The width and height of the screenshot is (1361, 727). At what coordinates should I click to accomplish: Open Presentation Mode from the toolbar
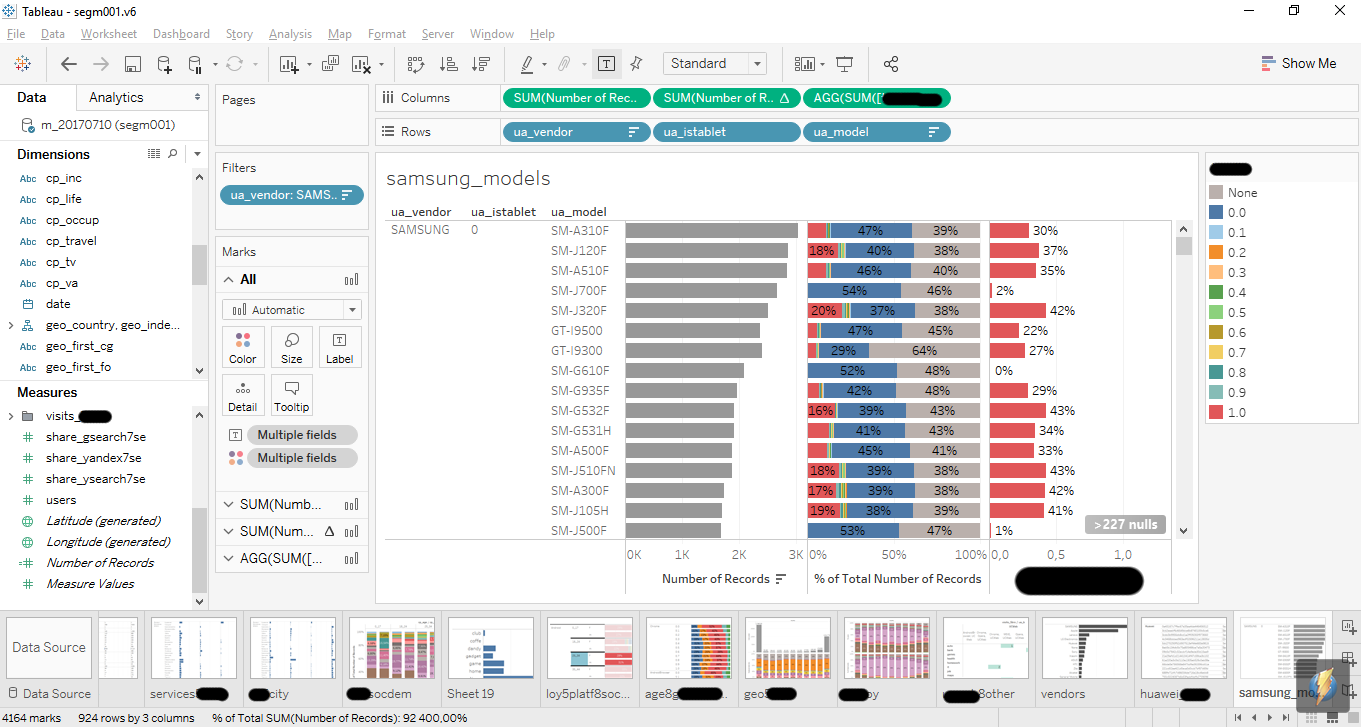coord(845,64)
